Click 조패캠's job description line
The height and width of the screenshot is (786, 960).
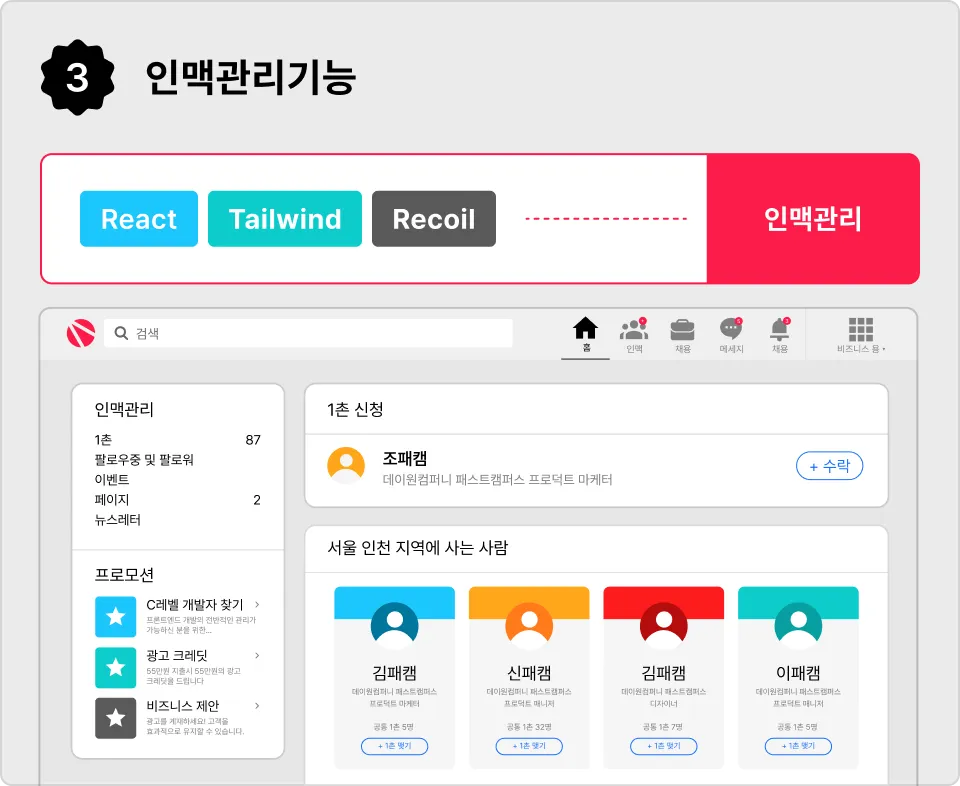(x=497, y=479)
